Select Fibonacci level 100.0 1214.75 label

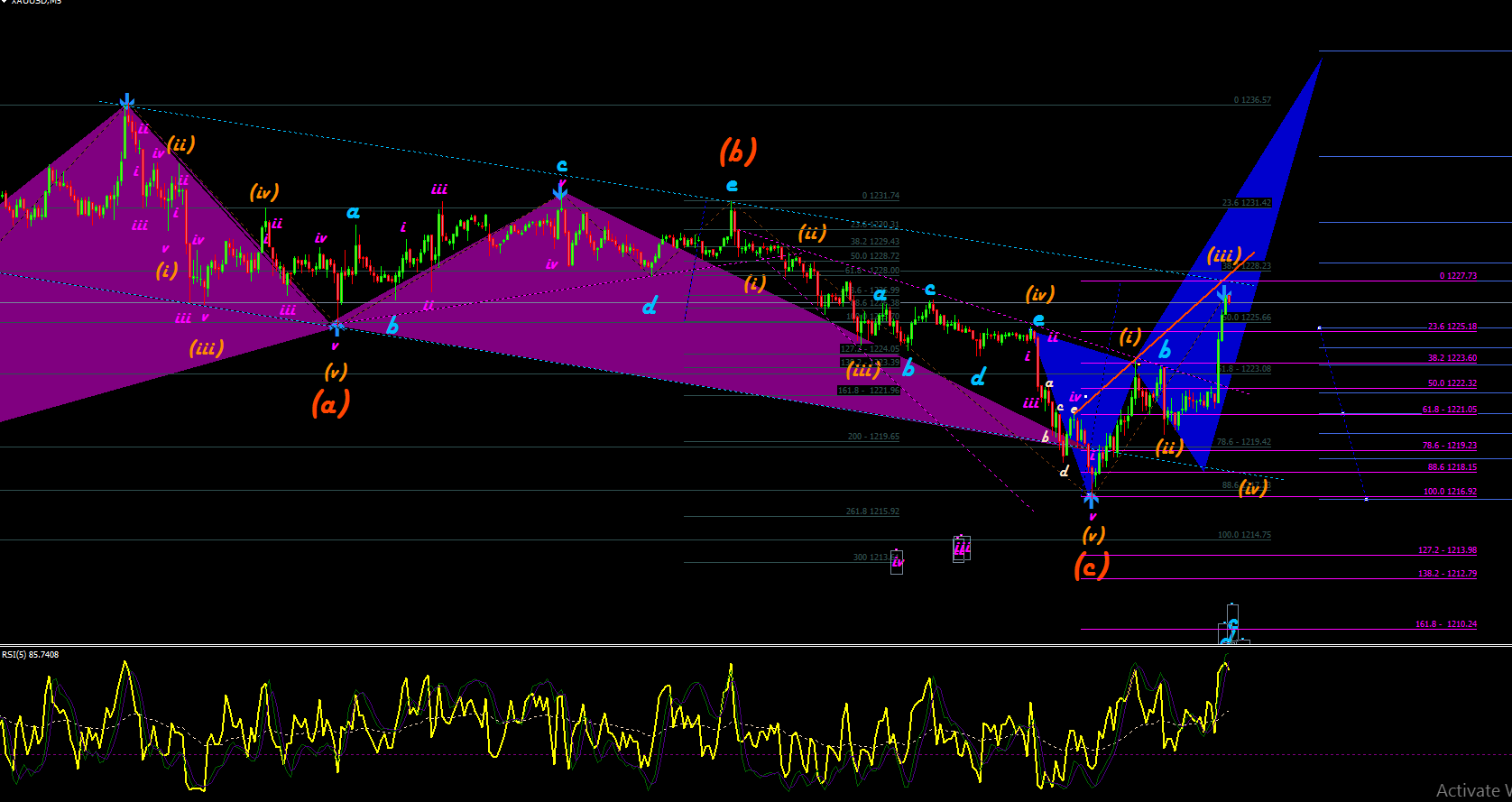pos(1244,535)
